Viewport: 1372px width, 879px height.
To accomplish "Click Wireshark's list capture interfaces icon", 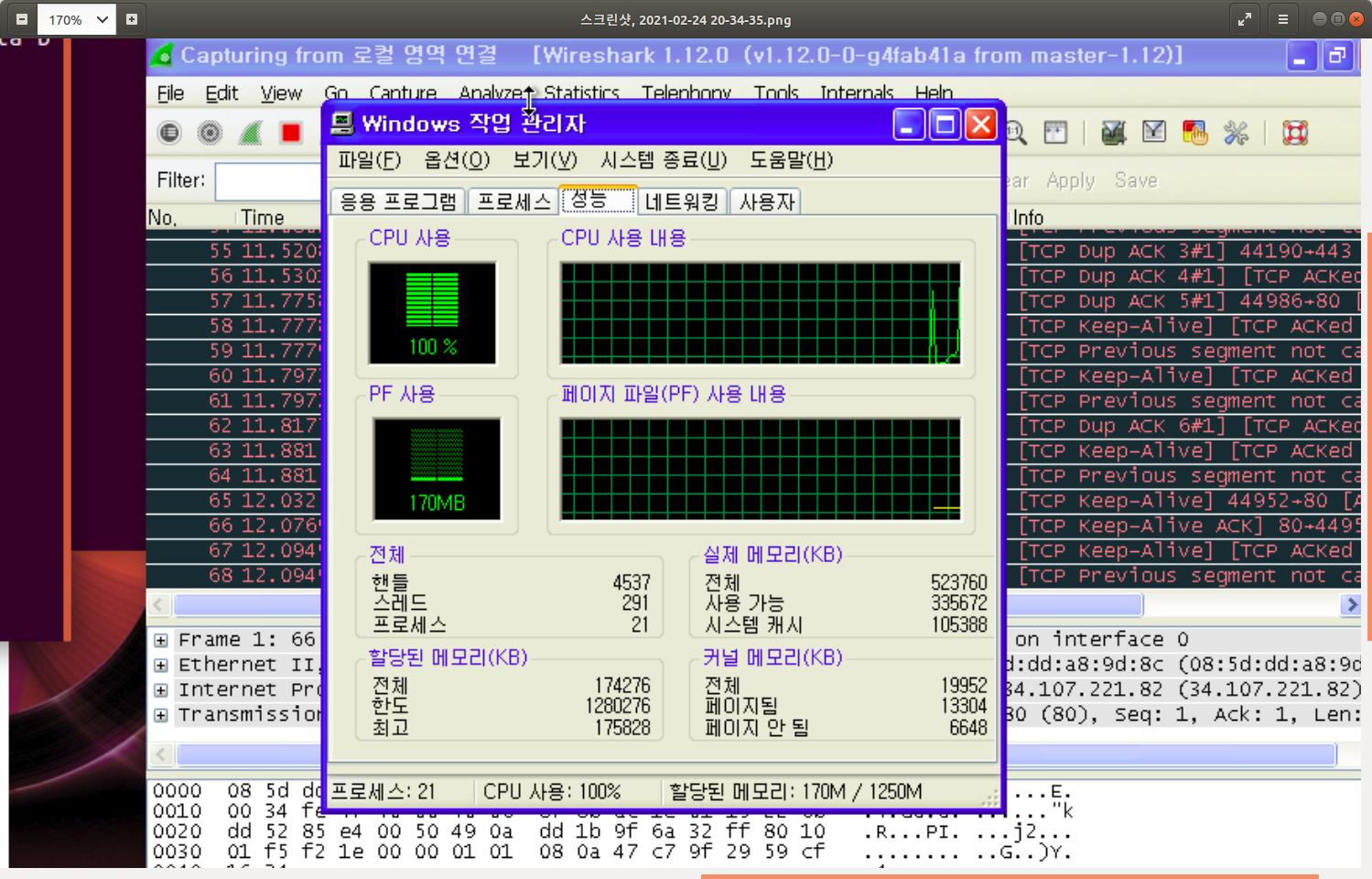I will 169,133.
